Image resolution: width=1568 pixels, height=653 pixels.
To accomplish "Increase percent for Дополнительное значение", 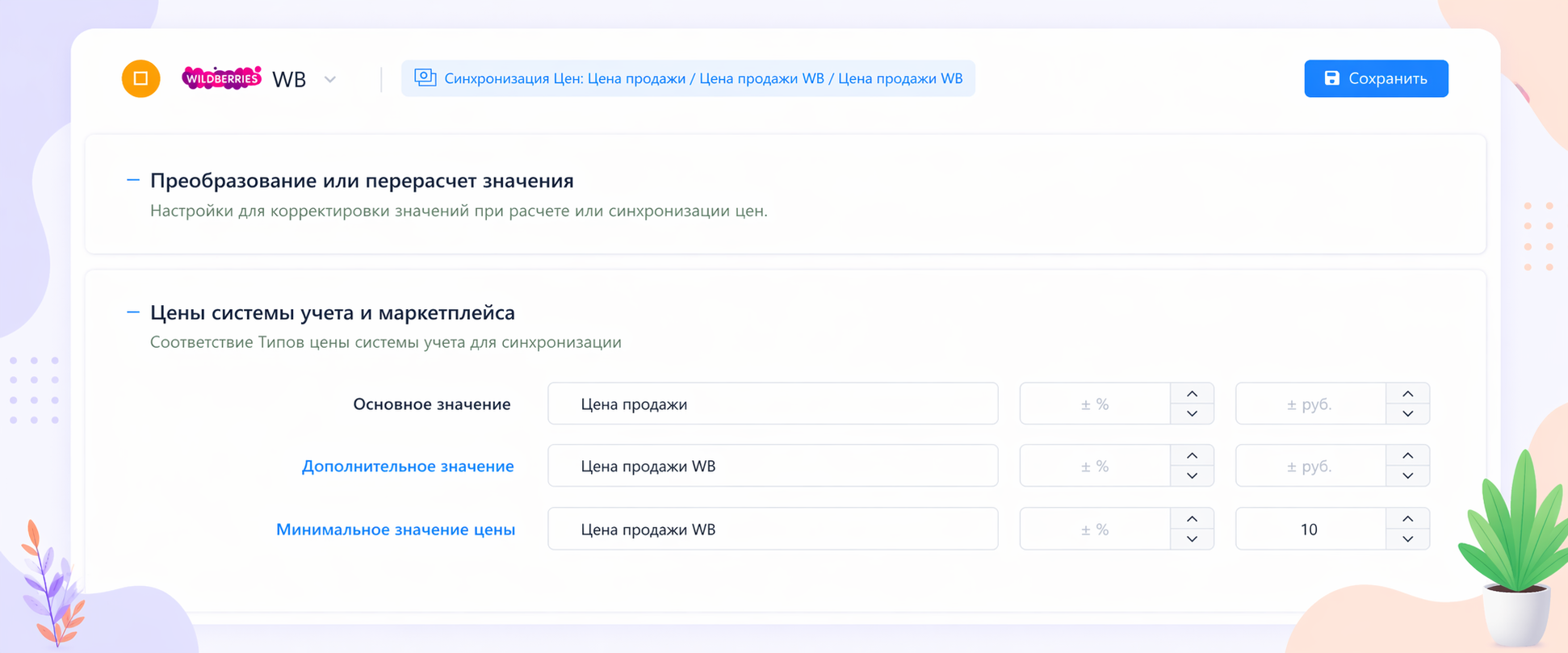I will (x=1192, y=456).
